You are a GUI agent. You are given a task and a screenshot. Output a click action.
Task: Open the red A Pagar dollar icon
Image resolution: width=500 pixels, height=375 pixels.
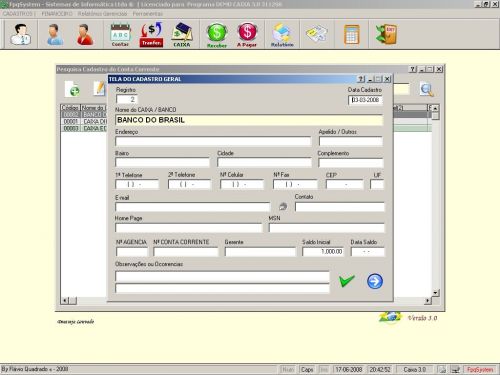click(247, 35)
